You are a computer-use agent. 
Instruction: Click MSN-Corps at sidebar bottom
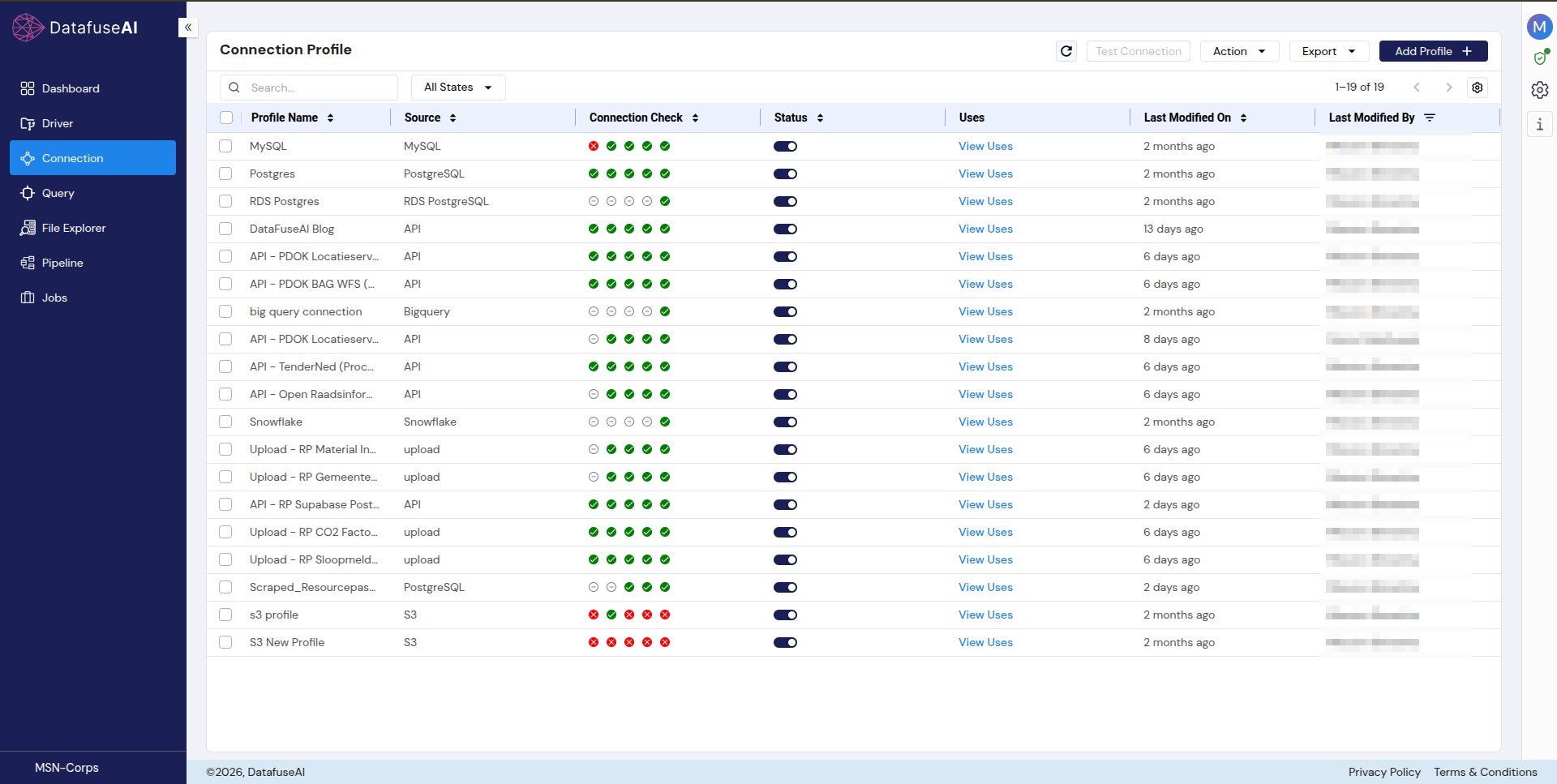tap(66, 767)
